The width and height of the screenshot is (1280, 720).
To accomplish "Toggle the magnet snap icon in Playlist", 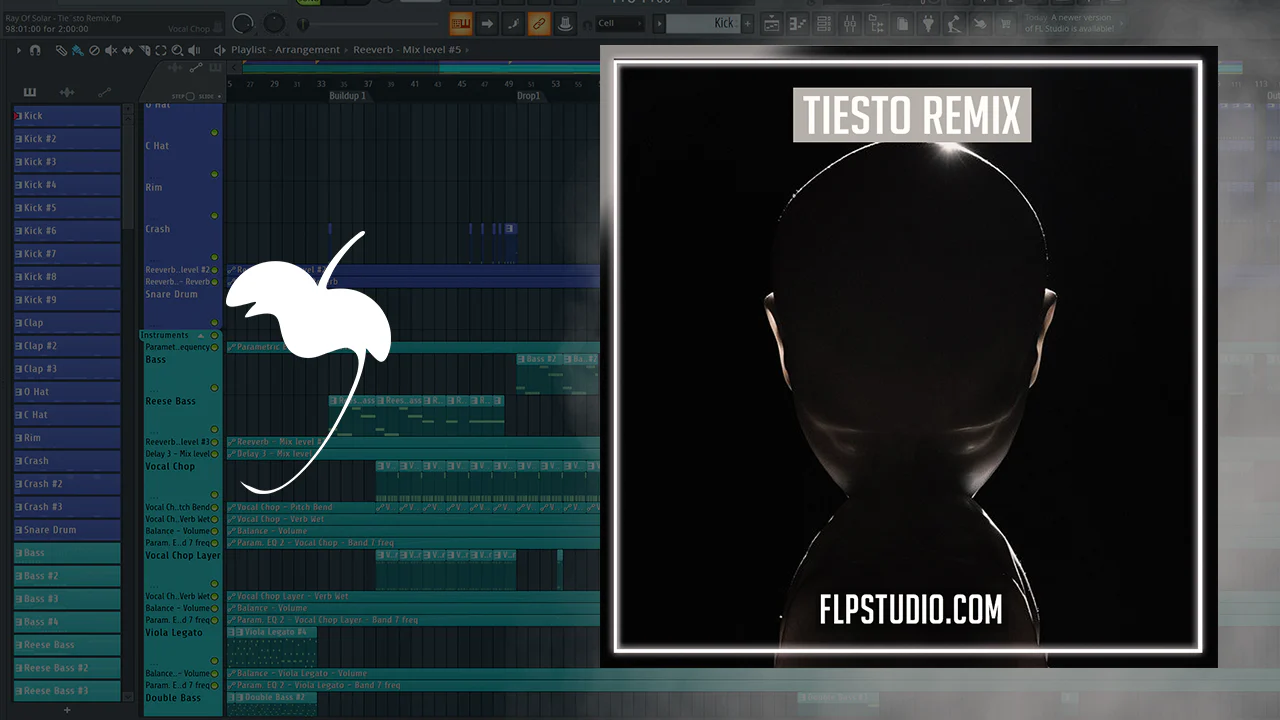I will tap(35, 50).
